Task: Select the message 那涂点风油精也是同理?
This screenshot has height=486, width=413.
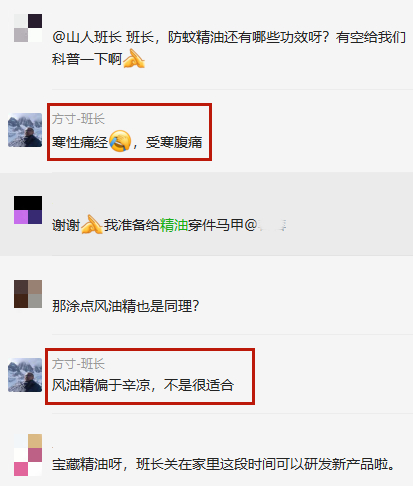Action: click(x=126, y=306)
